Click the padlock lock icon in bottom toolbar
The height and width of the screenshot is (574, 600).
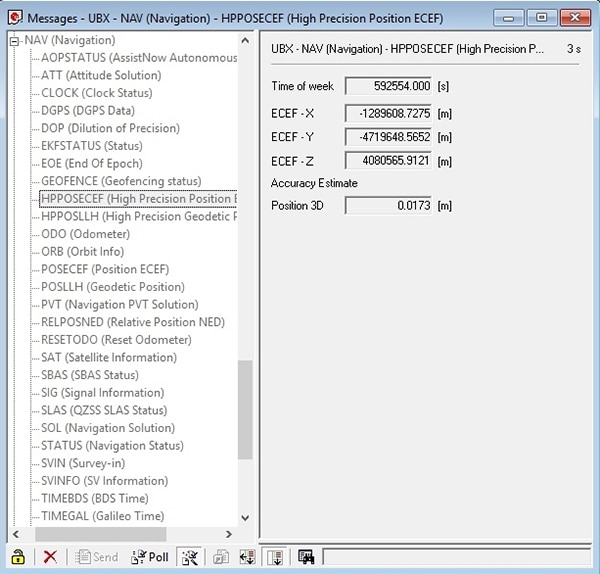click(x=17, y=557)
